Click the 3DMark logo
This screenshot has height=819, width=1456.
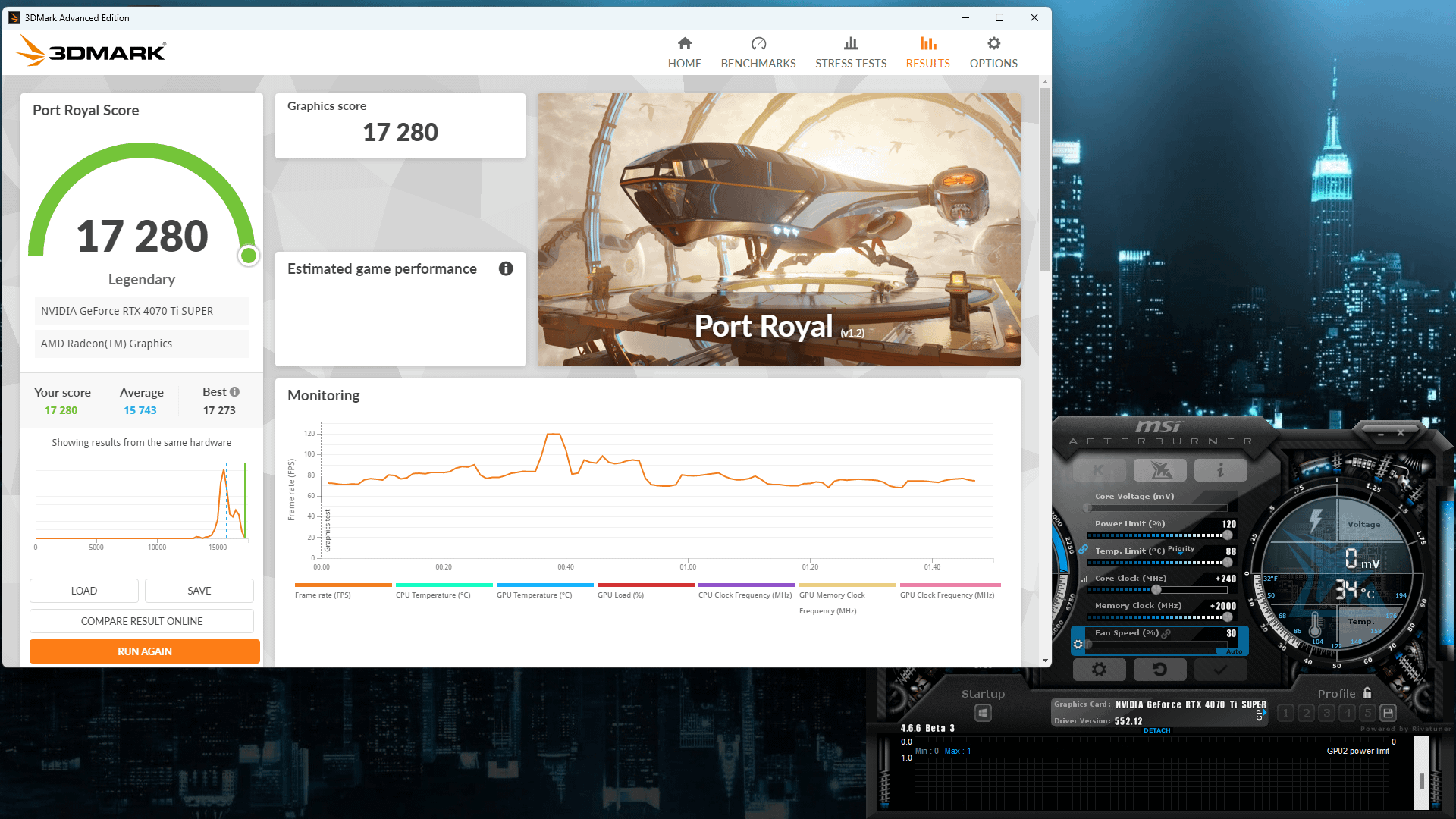click(x=90, y=51)
